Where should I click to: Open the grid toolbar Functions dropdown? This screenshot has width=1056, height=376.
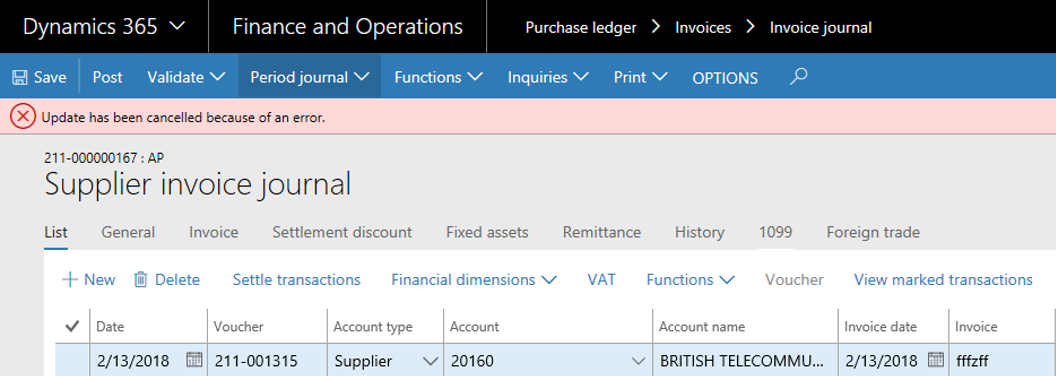click(x=690, y=280)
